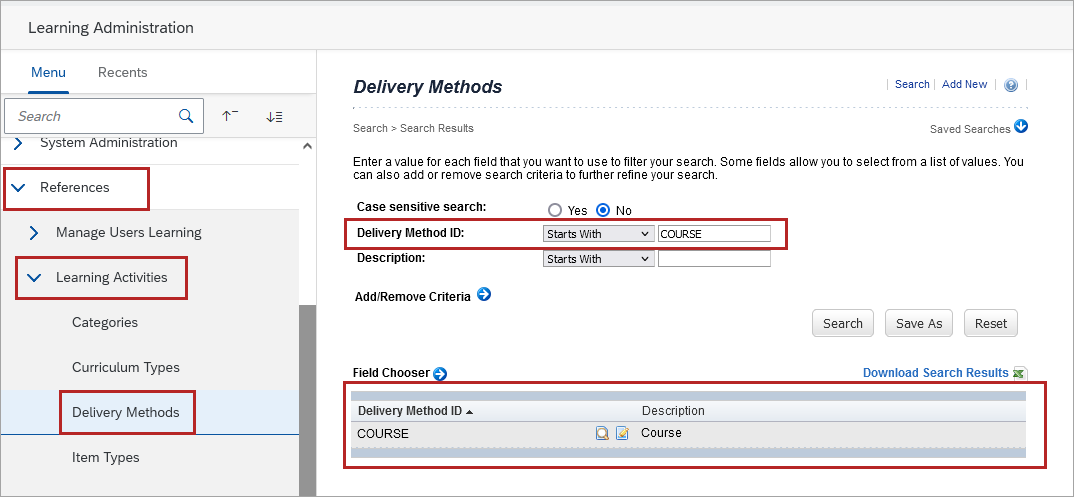Click the view icon for COURSE row
Screen dimensions: 1074x497
tap(602, 433)
